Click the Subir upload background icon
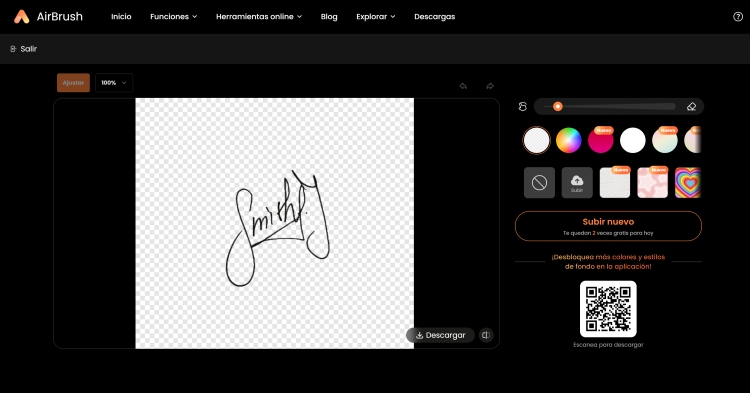 tap(577, 183)
